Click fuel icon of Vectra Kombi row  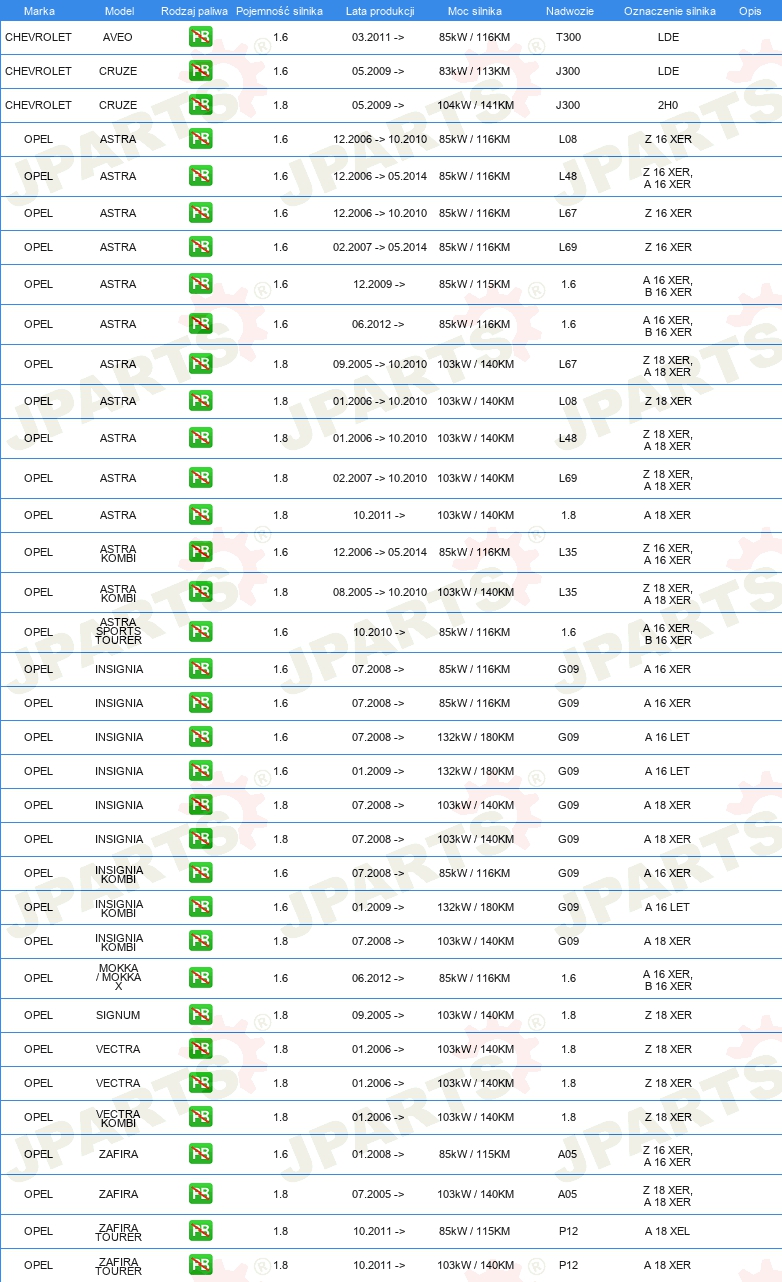[x=200, y=1117]
